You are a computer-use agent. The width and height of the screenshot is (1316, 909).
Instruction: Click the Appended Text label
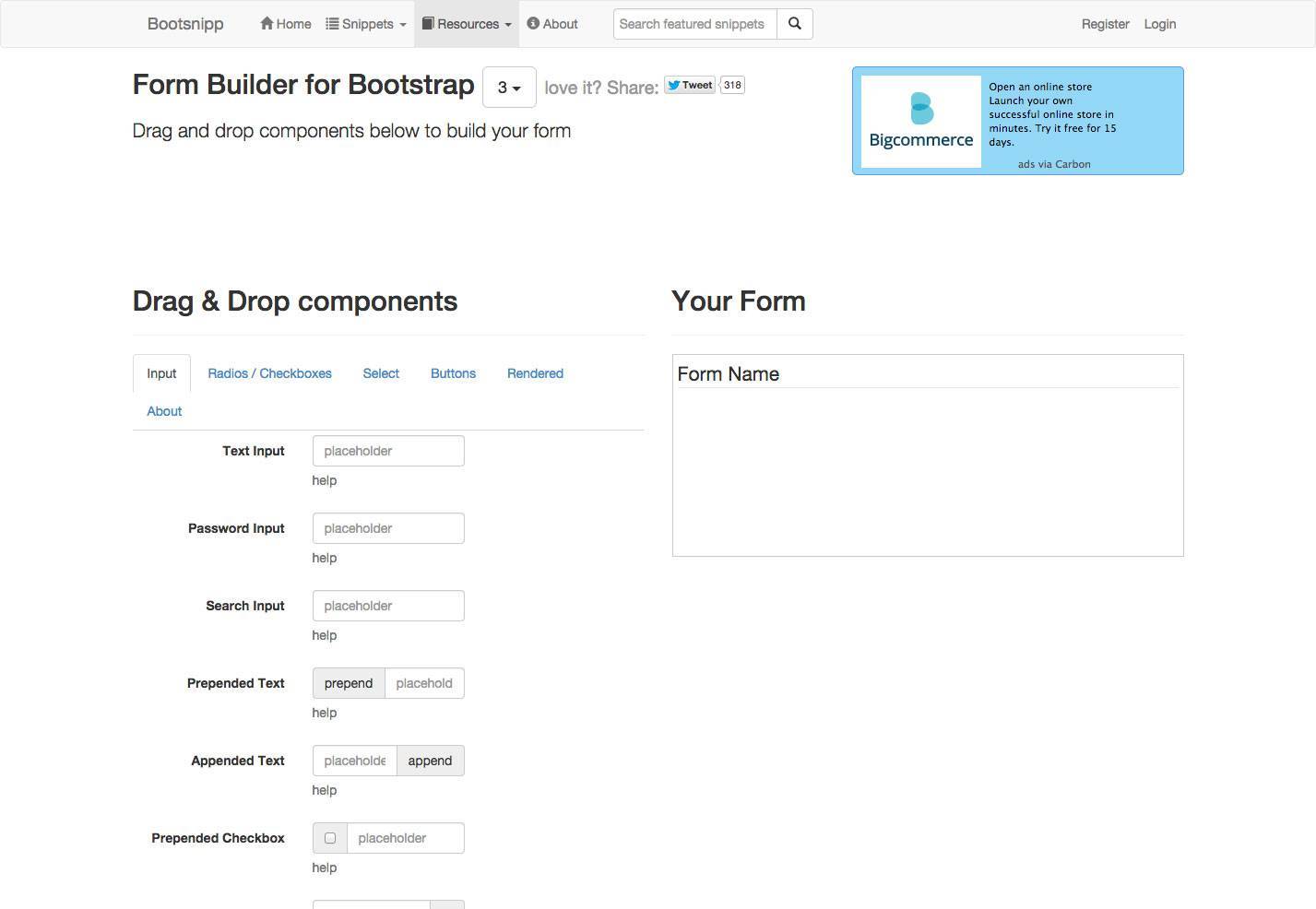point(238,761)
